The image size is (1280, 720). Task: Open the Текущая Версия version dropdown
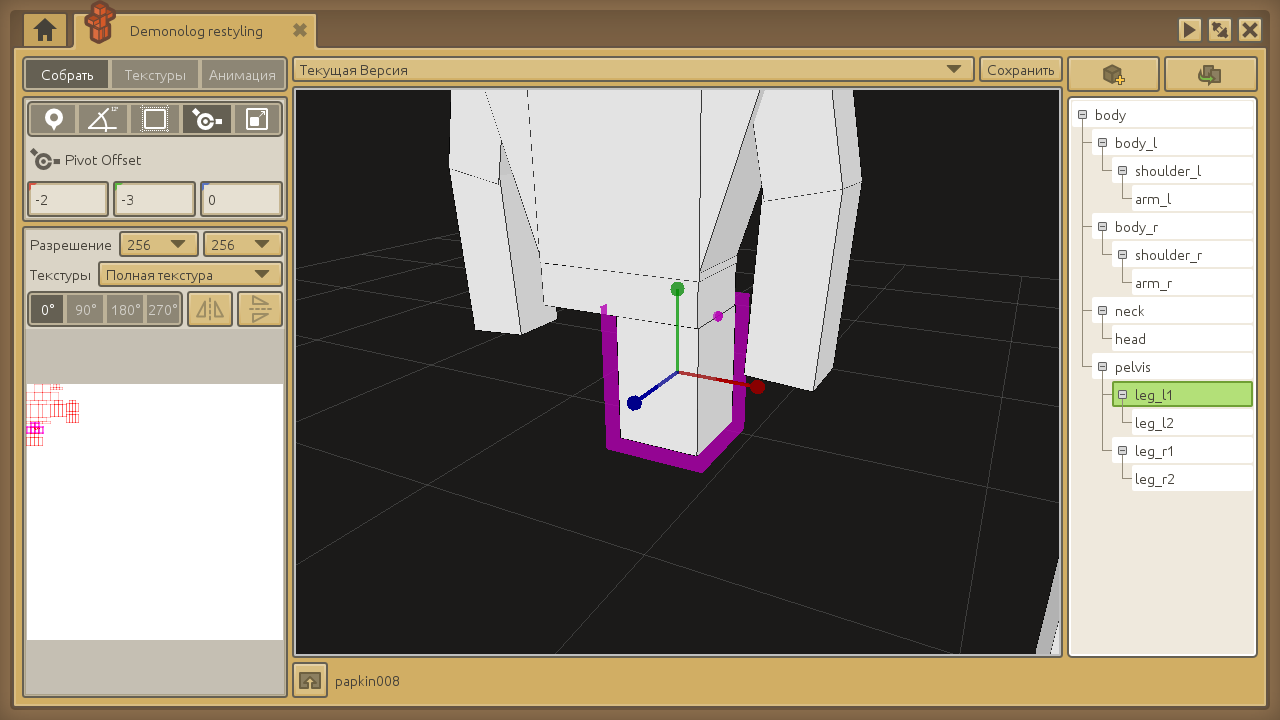click(633, 70)
